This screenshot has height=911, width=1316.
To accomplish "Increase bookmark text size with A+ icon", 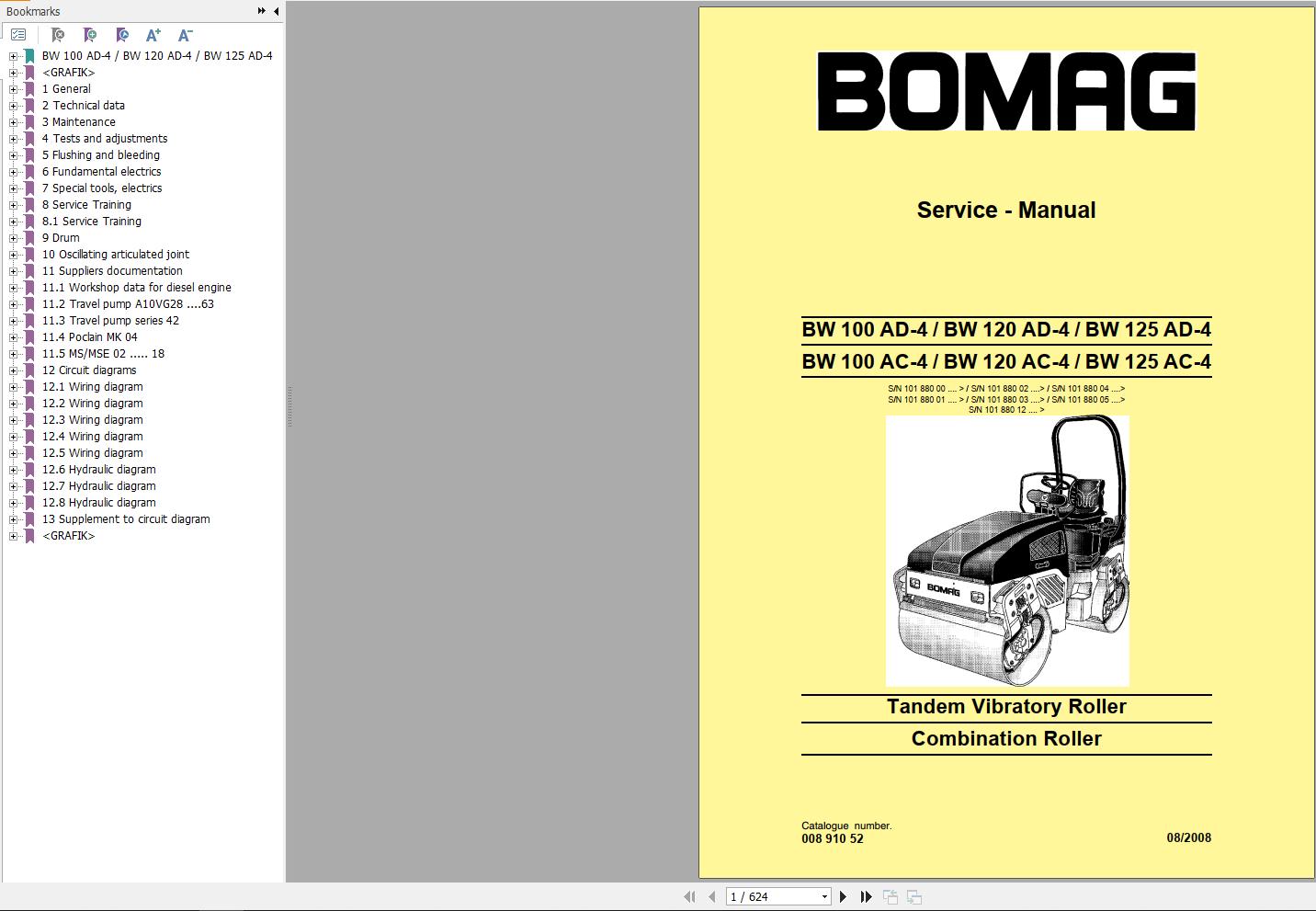I will (153, 34).
